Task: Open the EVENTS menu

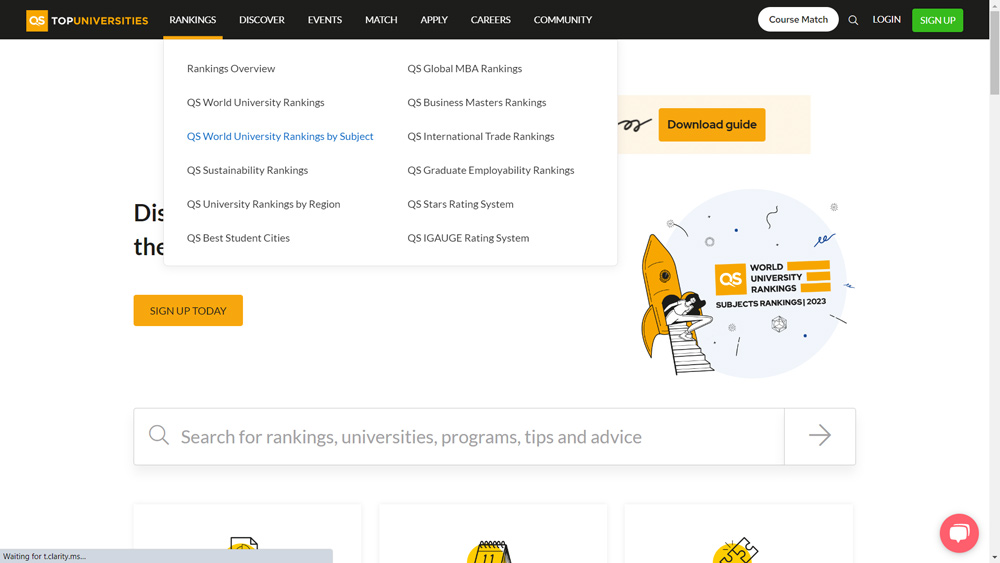Action: (325, 20)
